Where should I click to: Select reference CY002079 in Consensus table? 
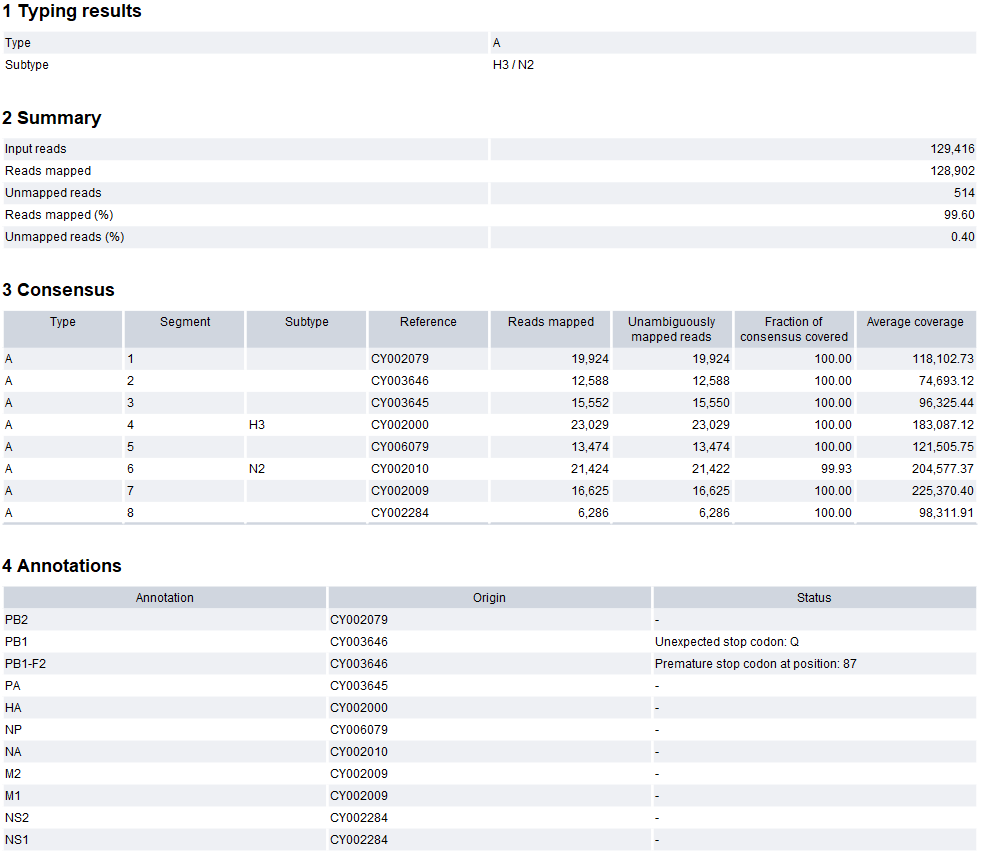point(400,359)
